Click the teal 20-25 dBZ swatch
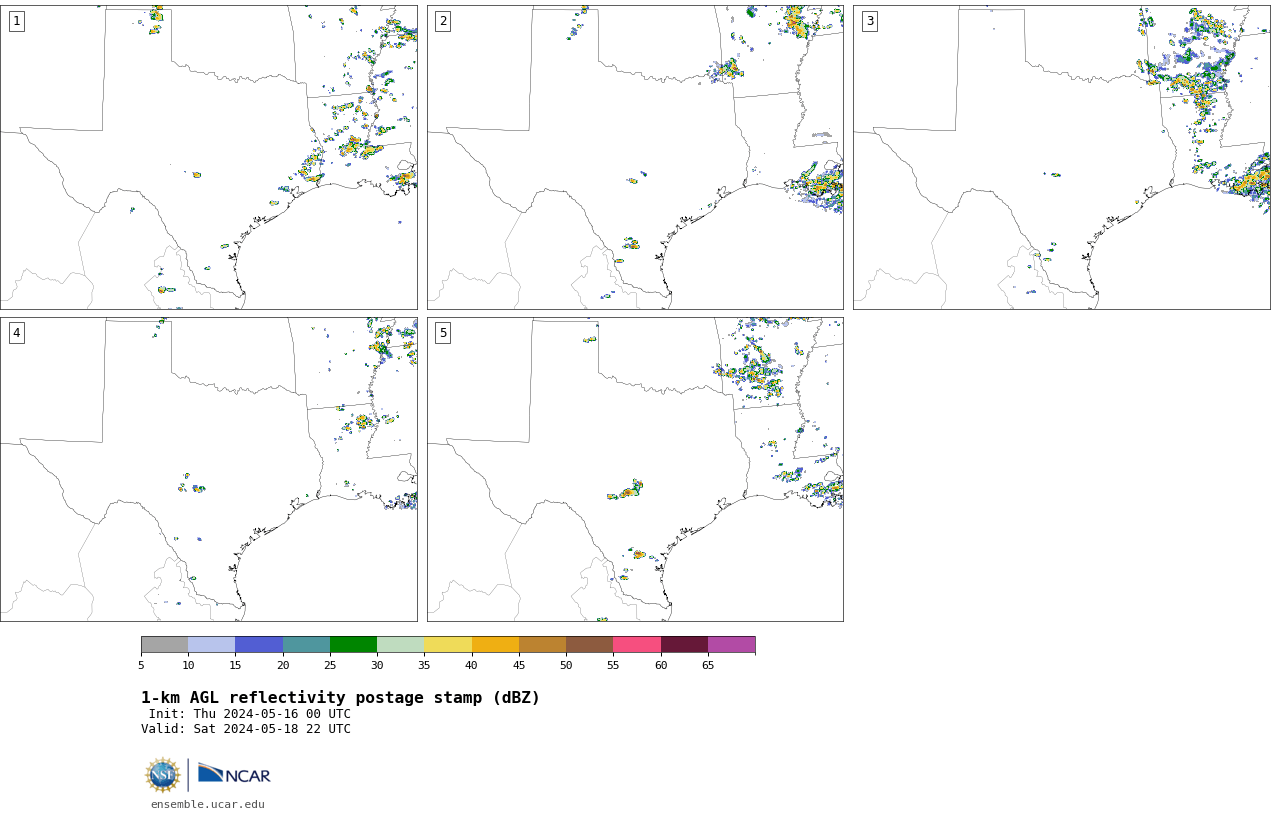The height and width of the screenshot is (815, 1280). [x=306, y=645]
